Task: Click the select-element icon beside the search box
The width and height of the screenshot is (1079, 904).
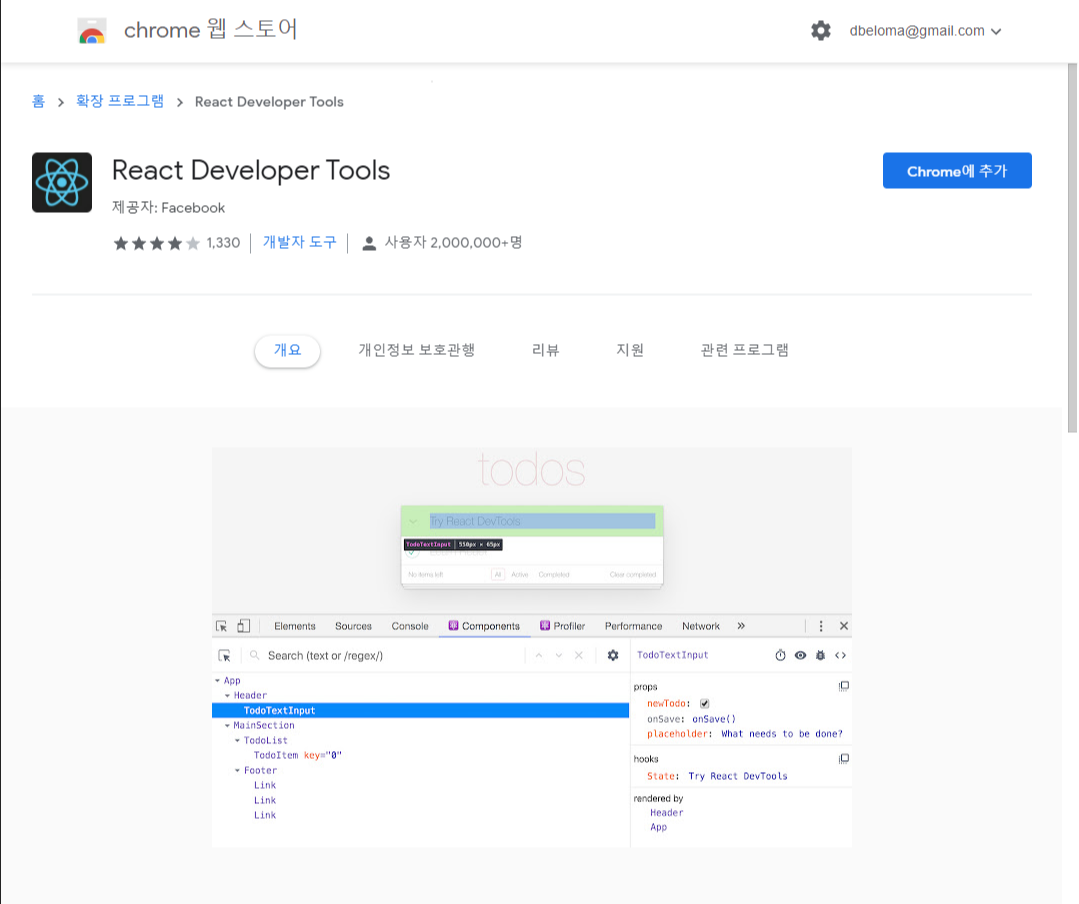Action: [224, 656]
